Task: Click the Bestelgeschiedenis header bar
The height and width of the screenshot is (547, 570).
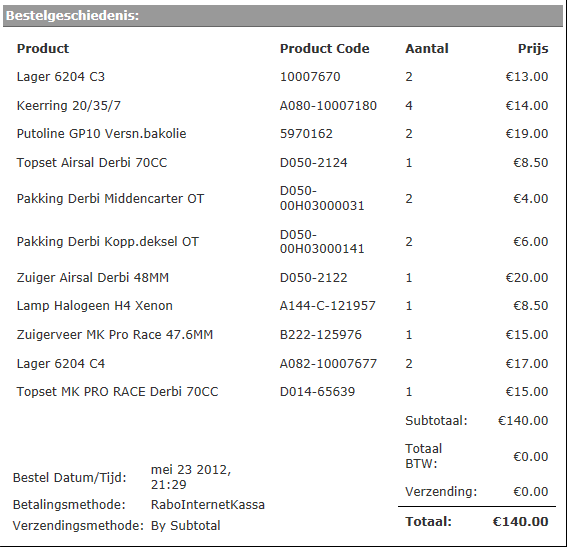Action: coord(283,16)
